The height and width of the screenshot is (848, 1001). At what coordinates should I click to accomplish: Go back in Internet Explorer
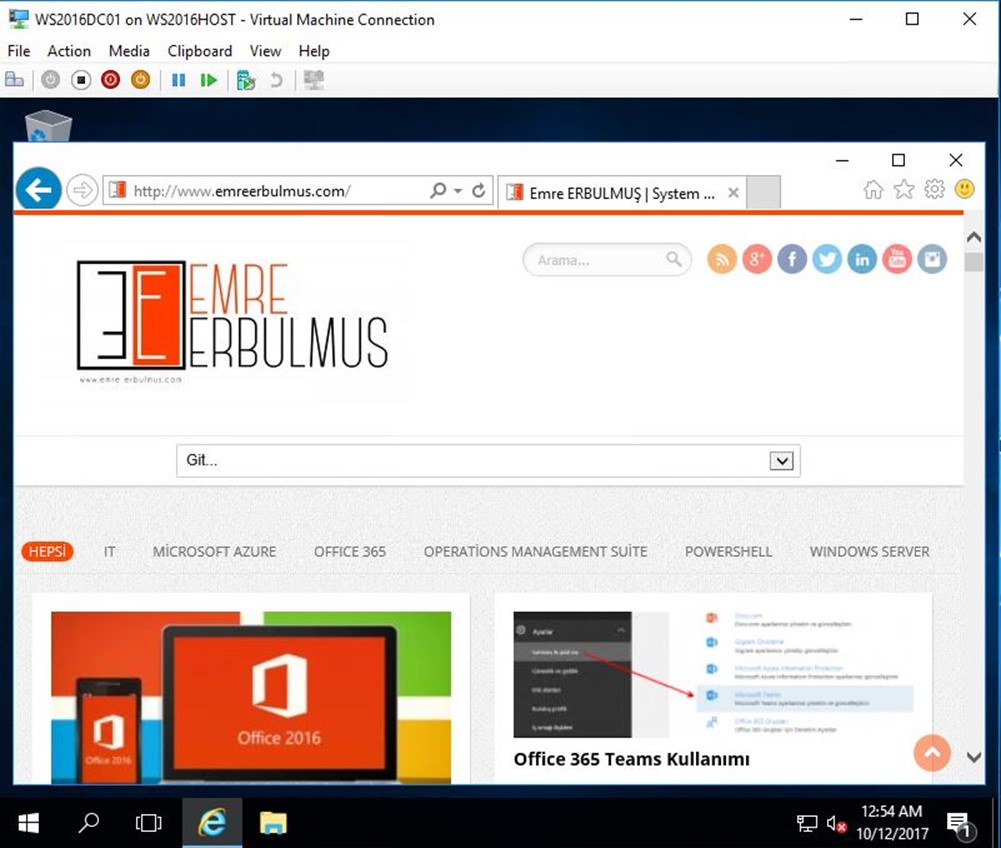(38, 189)
